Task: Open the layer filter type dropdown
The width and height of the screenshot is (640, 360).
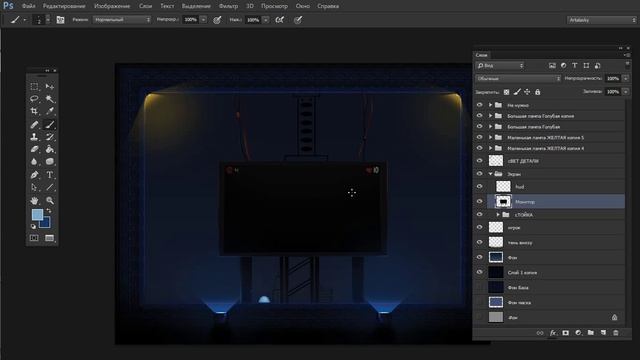Action: (x=500, y=65)
